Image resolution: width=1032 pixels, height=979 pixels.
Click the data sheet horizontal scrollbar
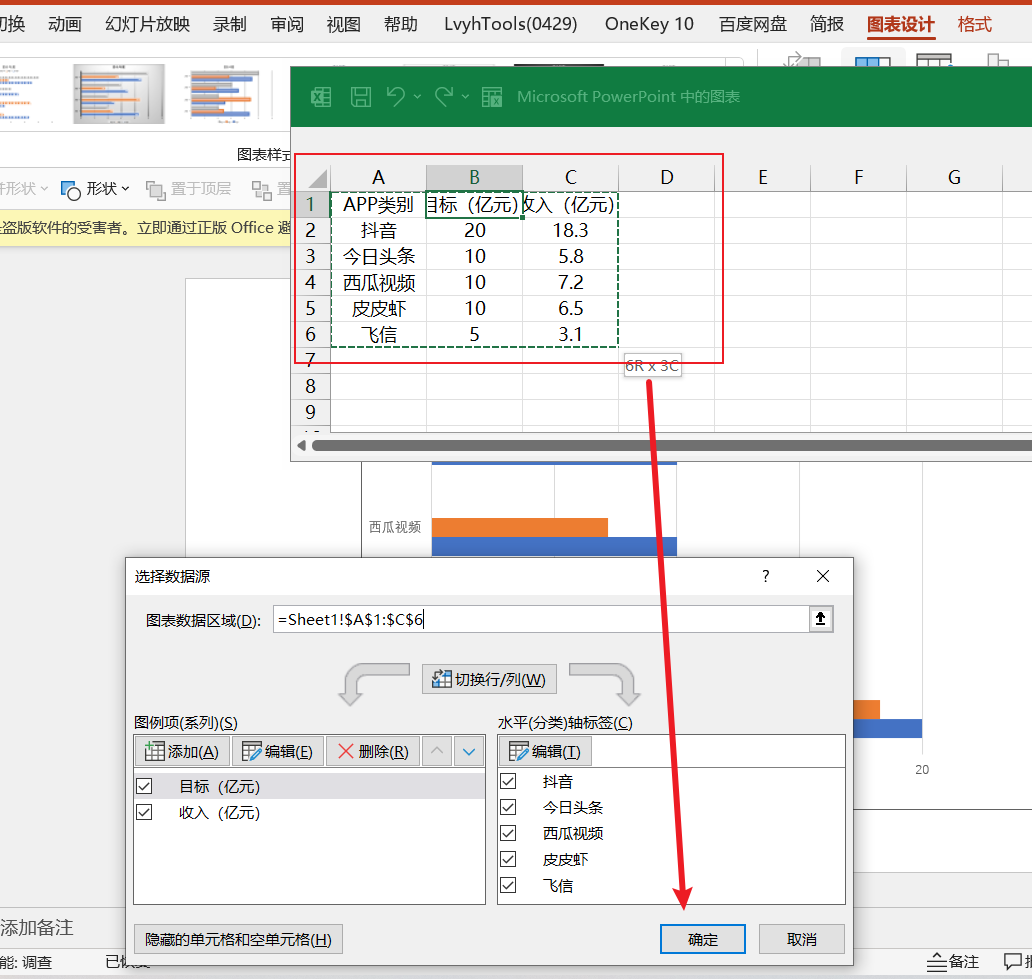pos(671,446)
